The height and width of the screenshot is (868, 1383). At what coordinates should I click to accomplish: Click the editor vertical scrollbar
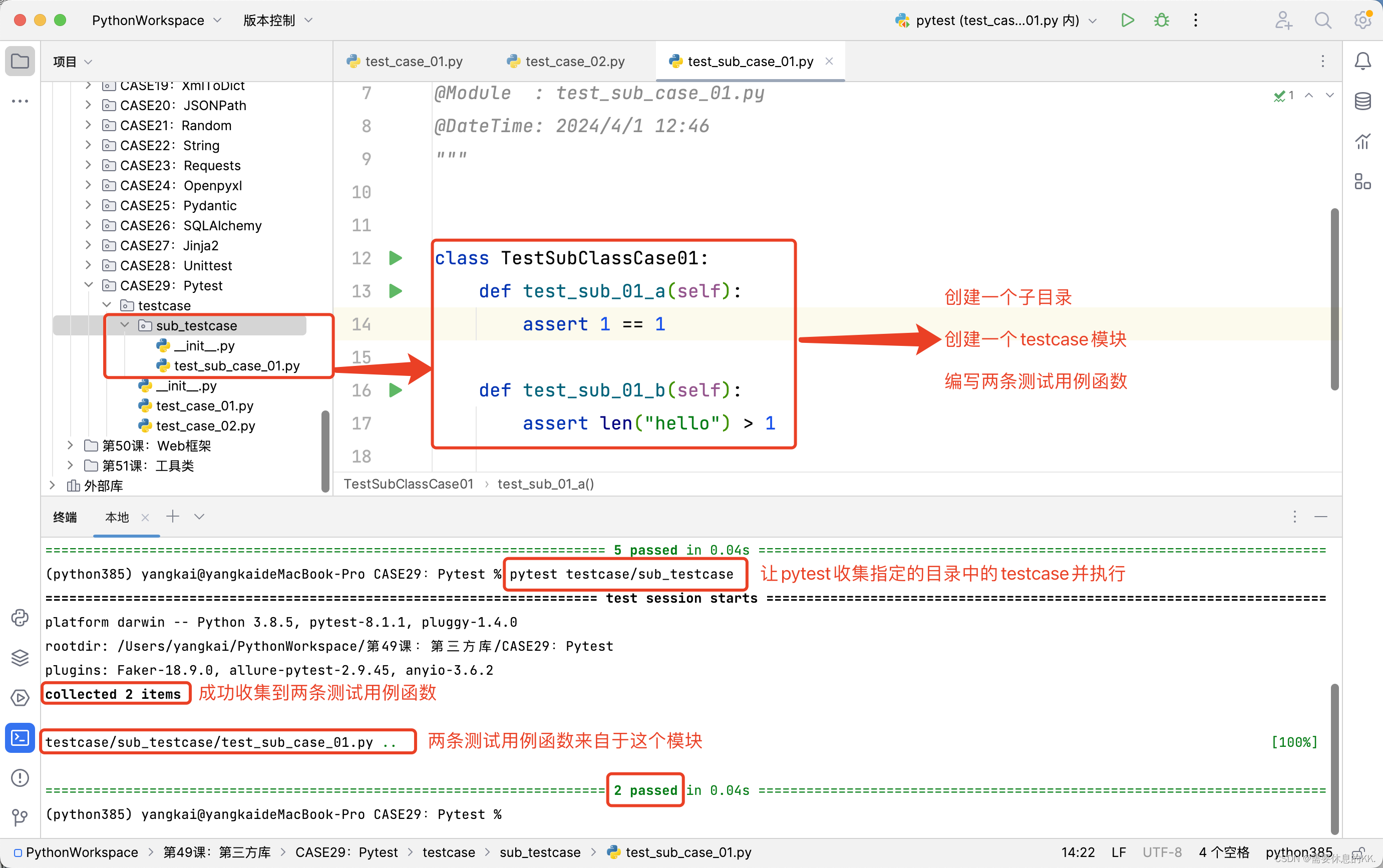1335,299
